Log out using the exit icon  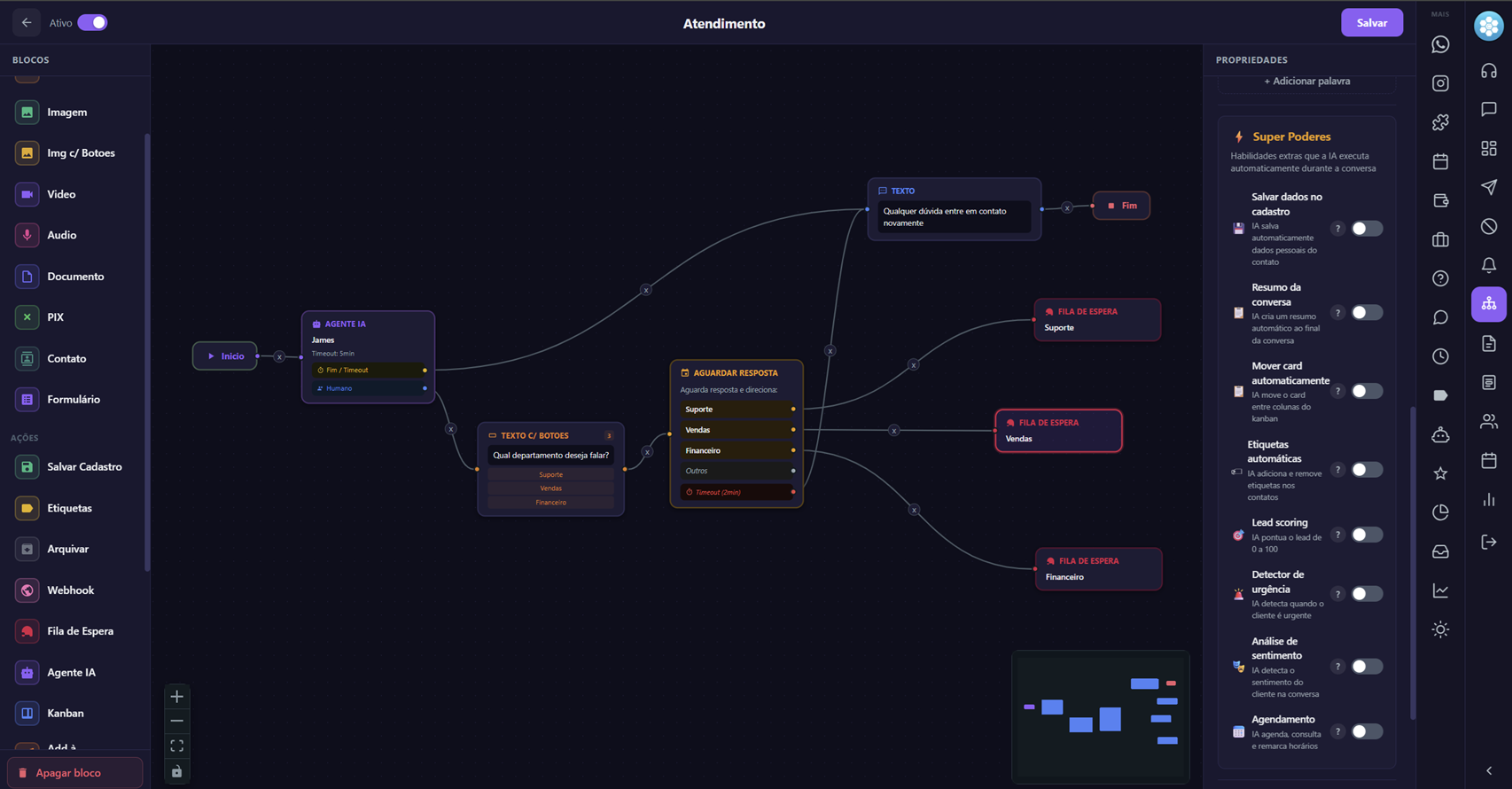tap(1489, 542)
